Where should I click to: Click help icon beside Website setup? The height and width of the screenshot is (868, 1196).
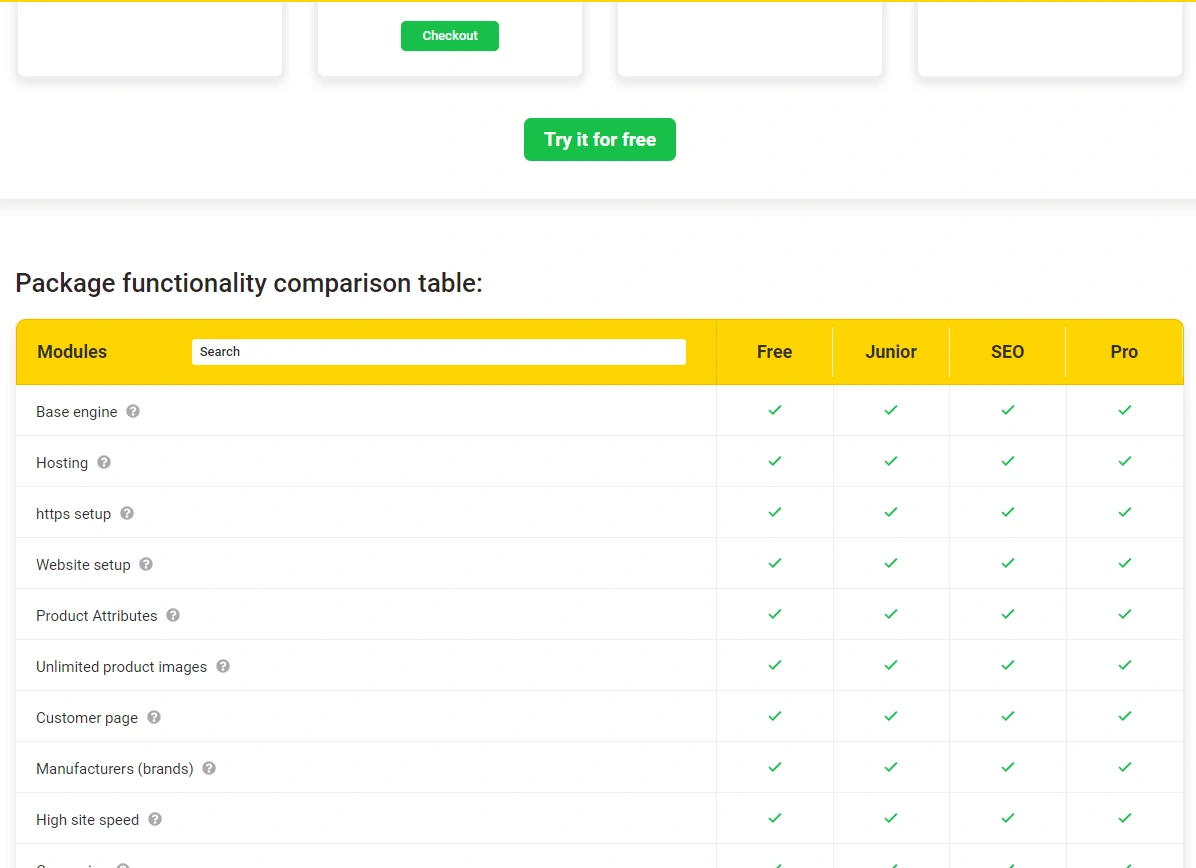pyautogui.click(x=146, y=564)
